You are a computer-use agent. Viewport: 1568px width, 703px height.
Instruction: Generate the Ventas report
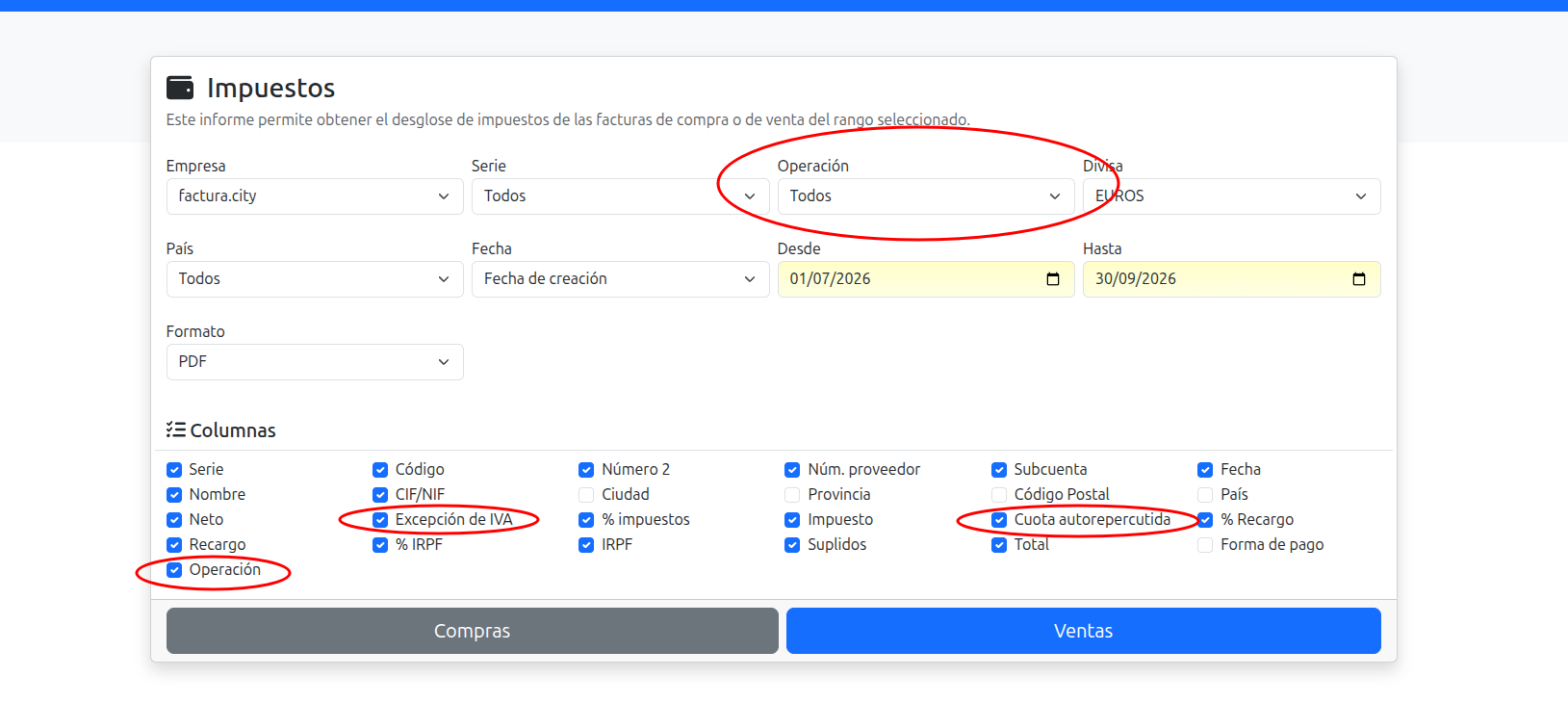click(x=1083, y=631)
